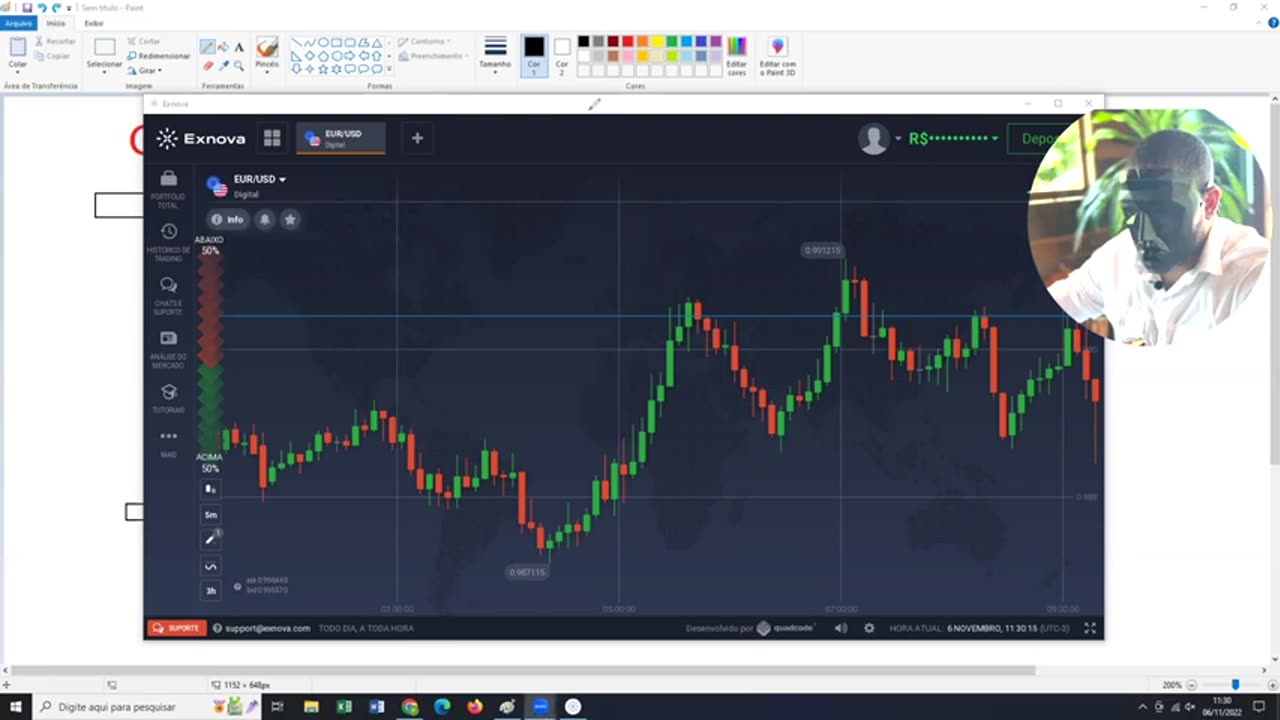Viewport: 1280px width, 720px height.
Task: Open the 3h chart timeframe selector
Action: [210, 591]
